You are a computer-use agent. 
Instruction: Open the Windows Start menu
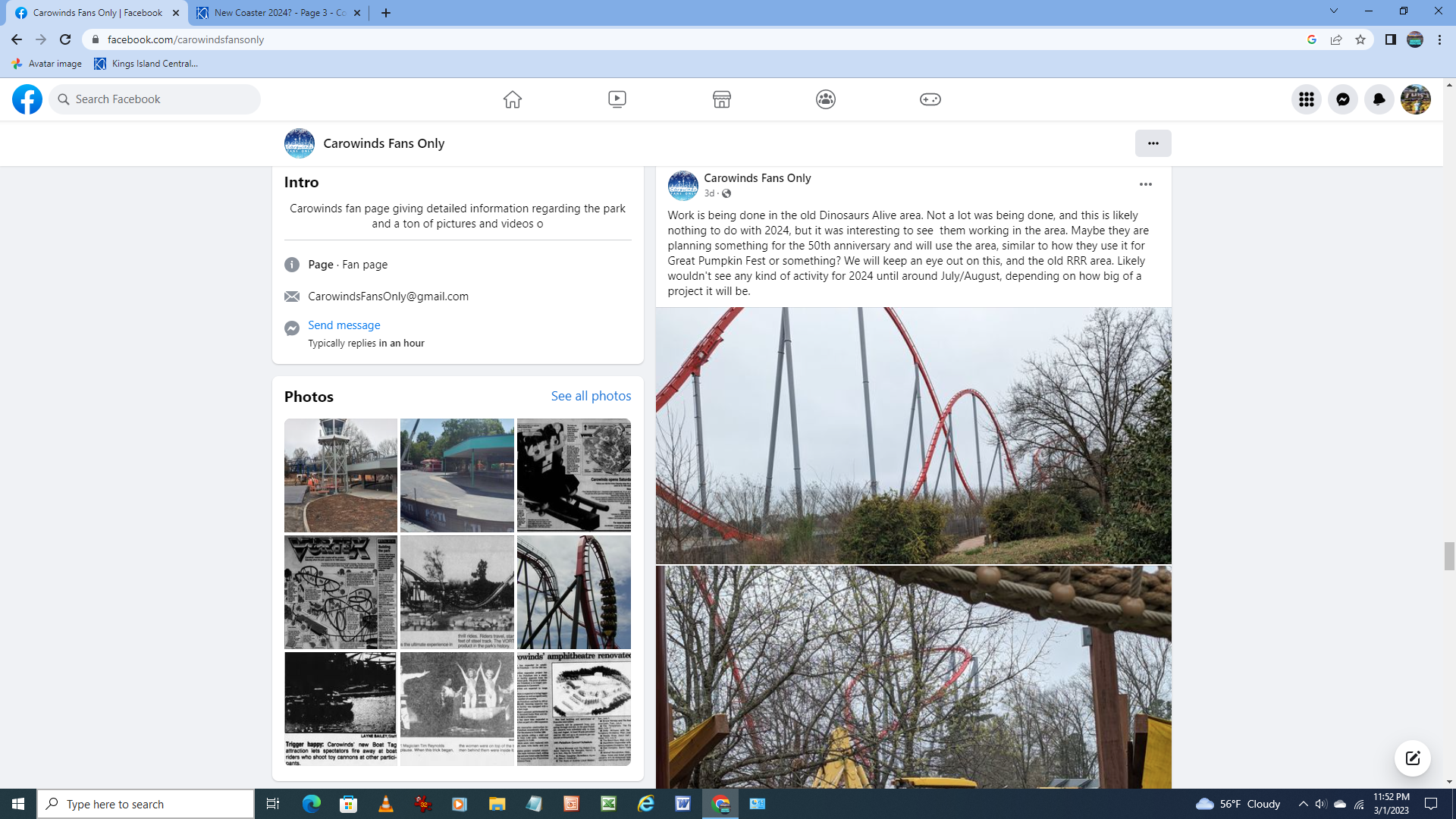(18, 804)
